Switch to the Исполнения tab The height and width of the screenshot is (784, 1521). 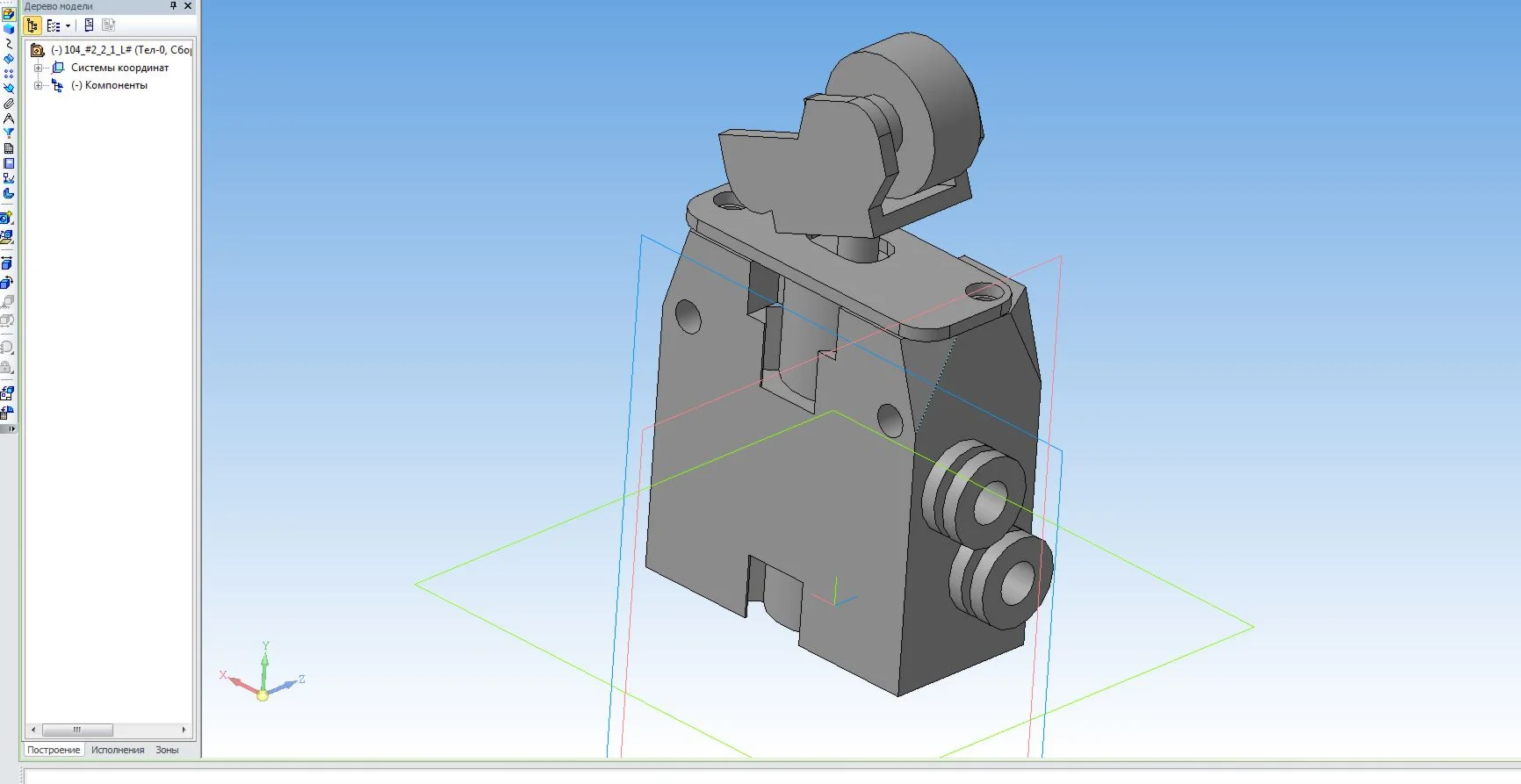118,750
